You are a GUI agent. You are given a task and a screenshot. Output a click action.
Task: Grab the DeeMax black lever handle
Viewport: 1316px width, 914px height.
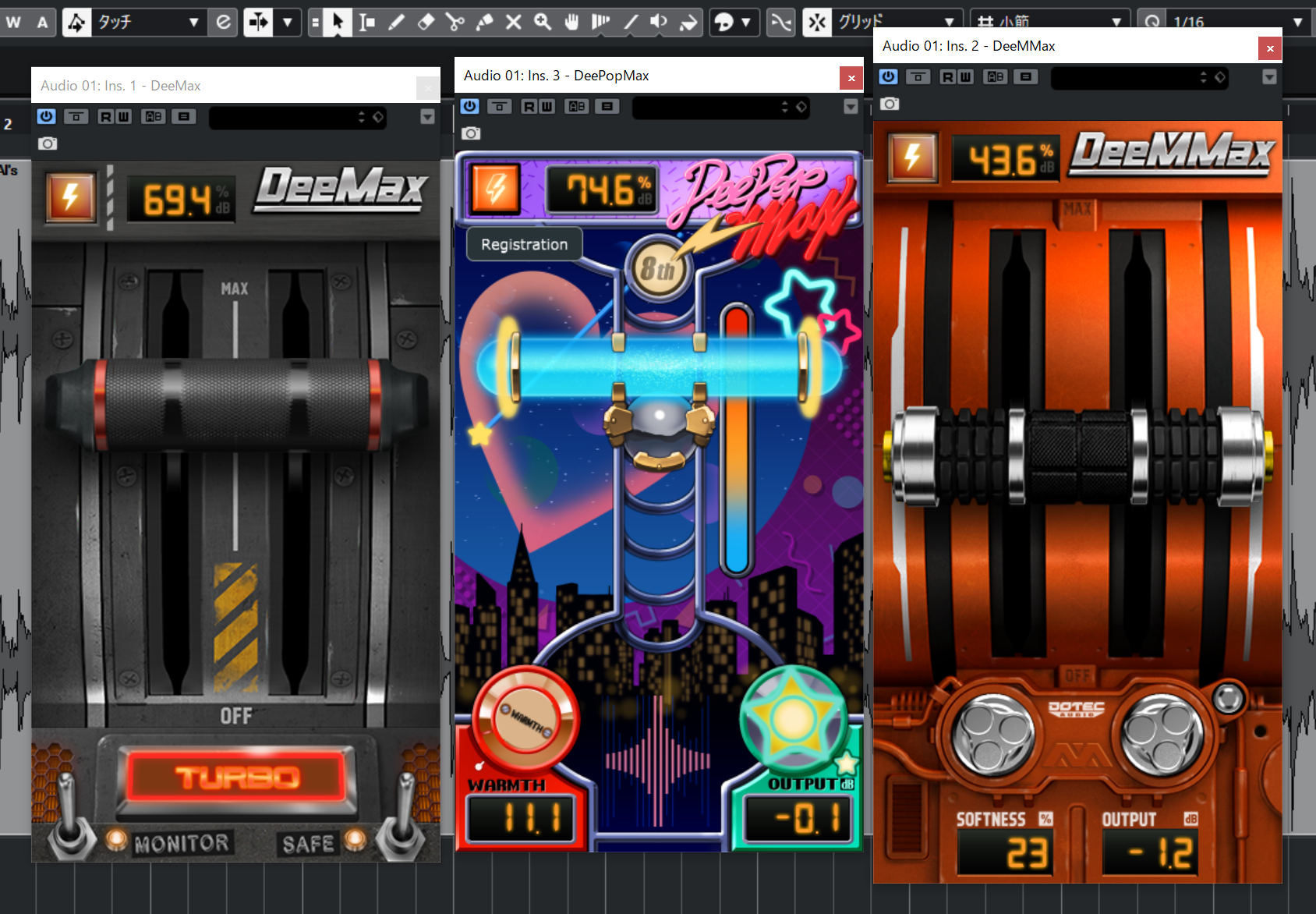[x=236, y=404]
